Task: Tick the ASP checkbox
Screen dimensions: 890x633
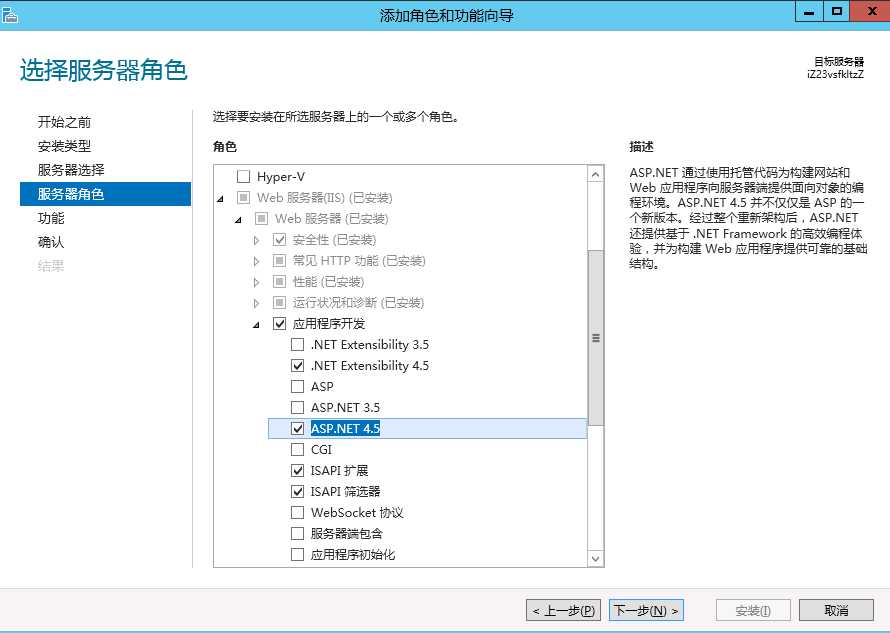Action: pos(297,387)
